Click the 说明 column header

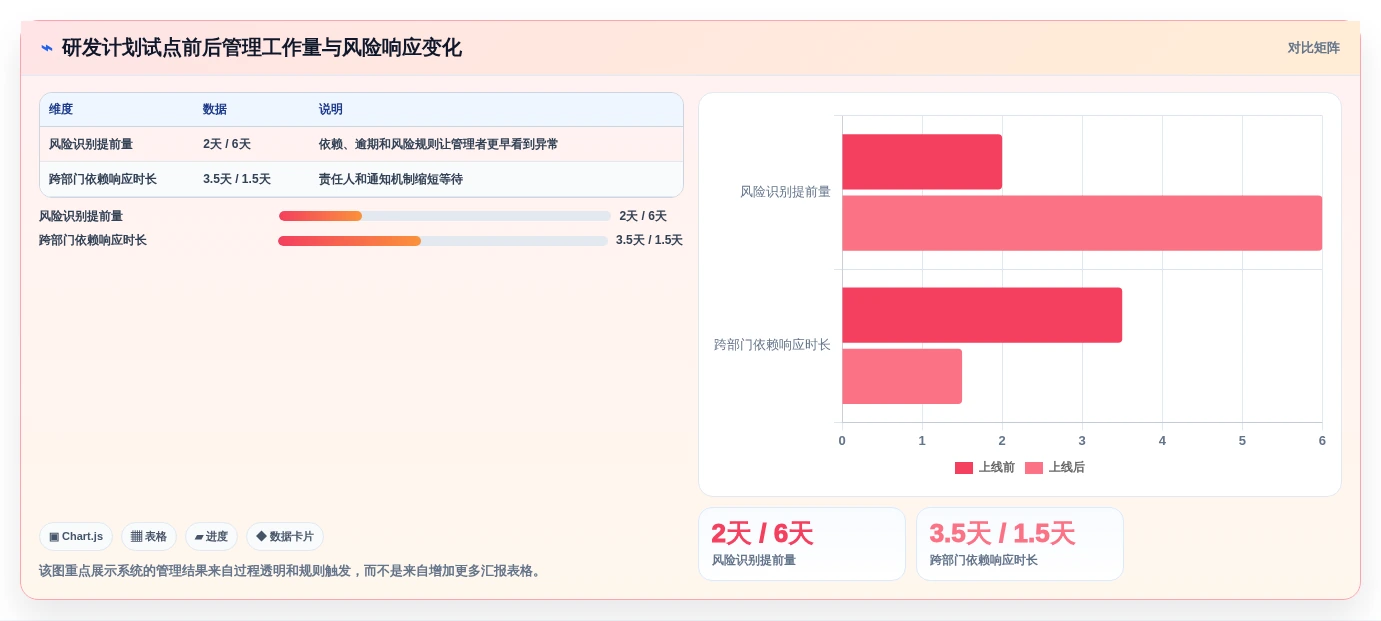coord(331,109)
